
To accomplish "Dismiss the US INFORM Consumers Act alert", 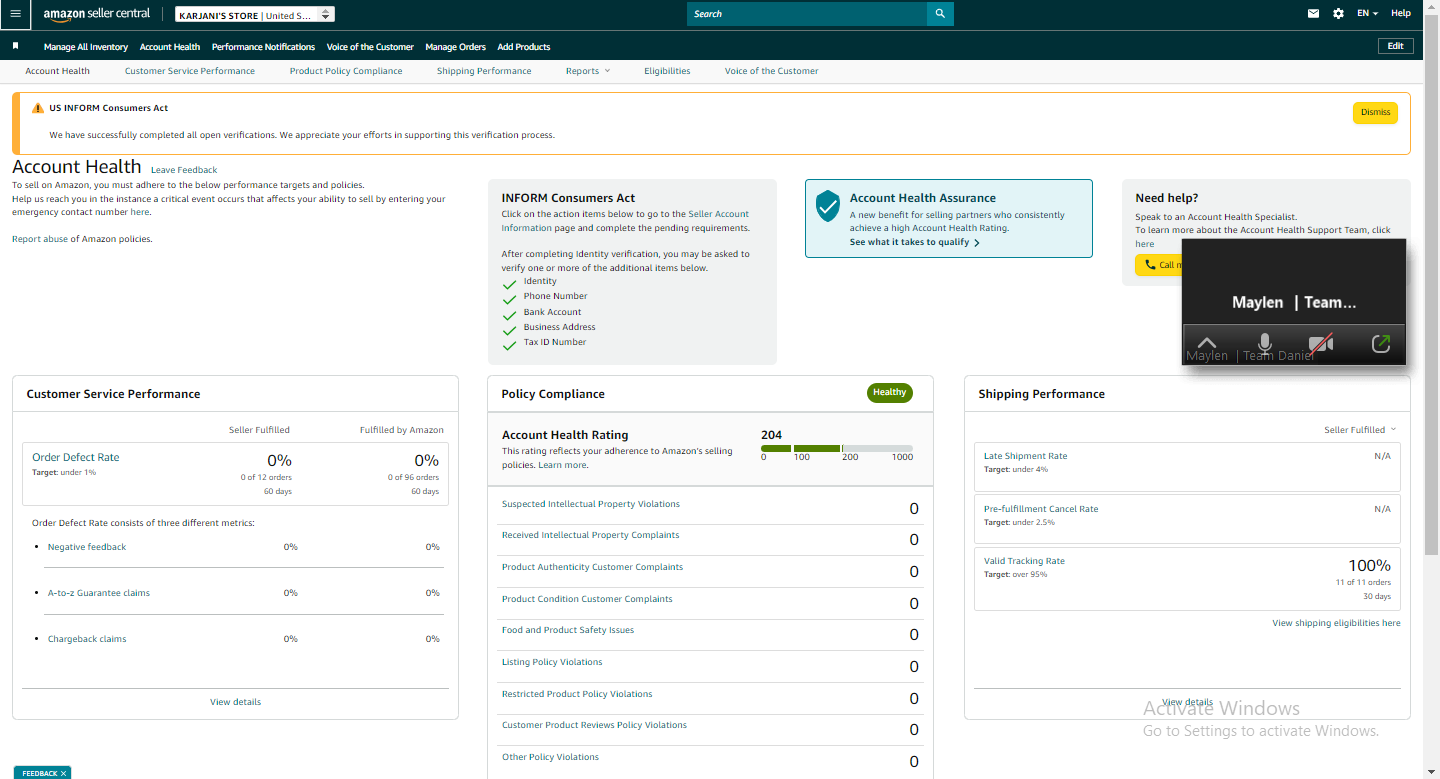I will point(1375,112).
